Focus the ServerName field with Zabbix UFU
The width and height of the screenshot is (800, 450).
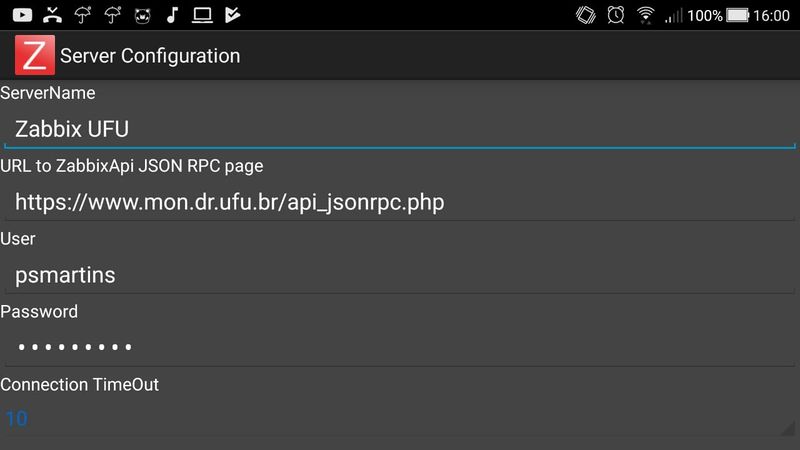tap(398, 129)
